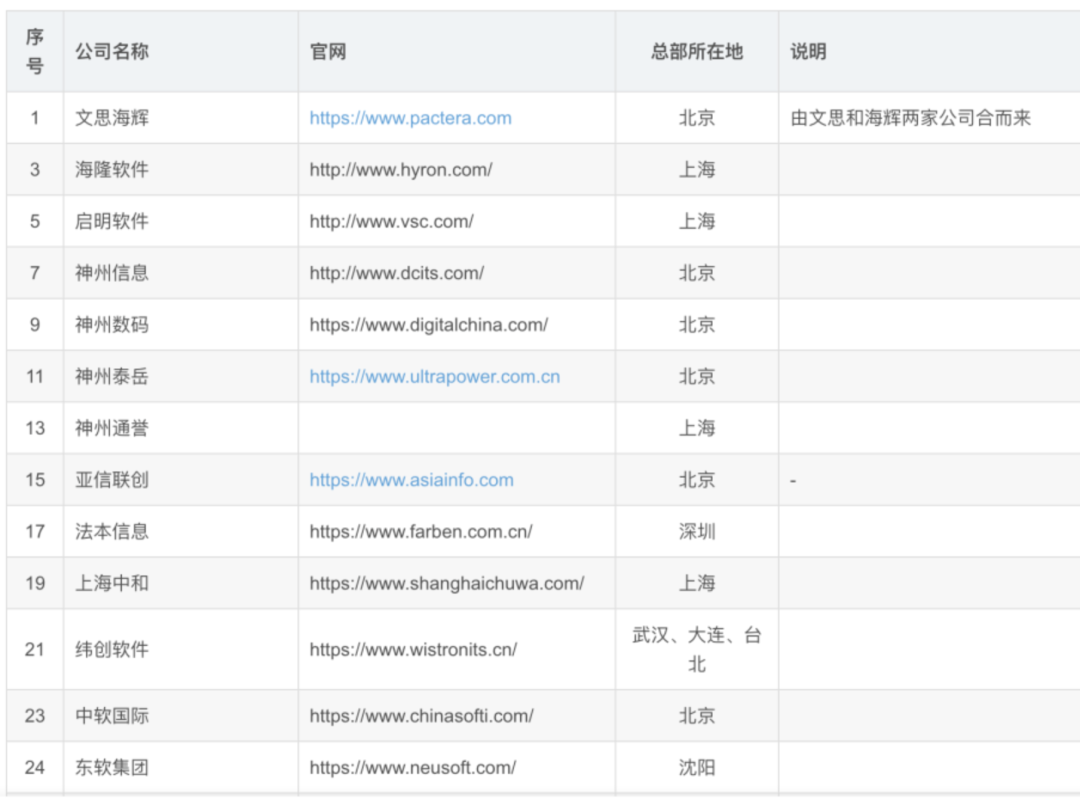Click company name 神州泰岳
Image resolution: width=1080 pixels, height=799 pixels.
pos(112,377)
